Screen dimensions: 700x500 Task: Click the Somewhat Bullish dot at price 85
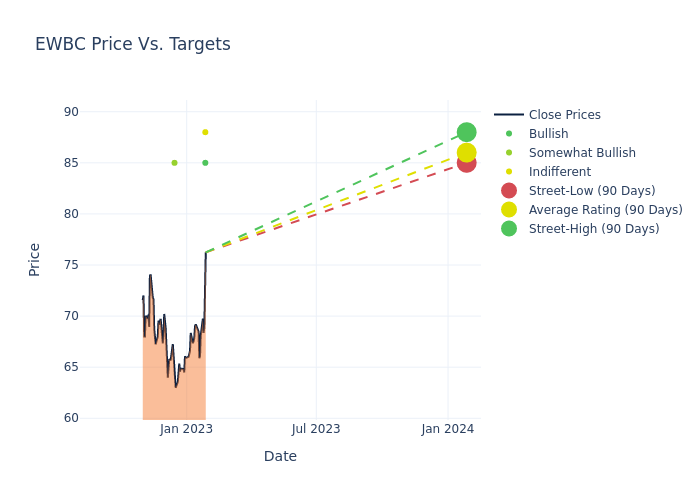tap(174, 163)
